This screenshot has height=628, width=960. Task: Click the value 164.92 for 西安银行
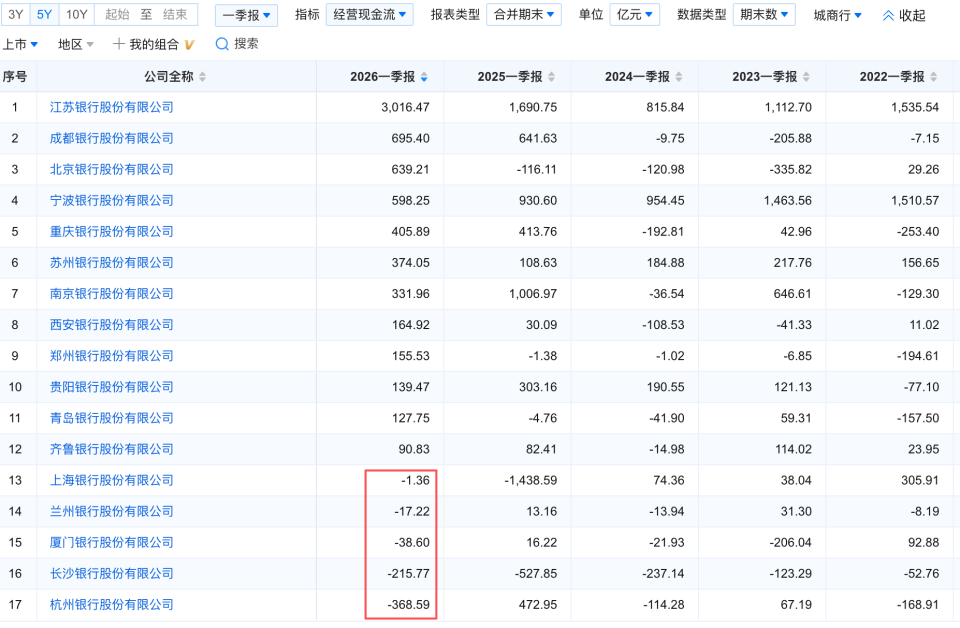click(410, 325)
